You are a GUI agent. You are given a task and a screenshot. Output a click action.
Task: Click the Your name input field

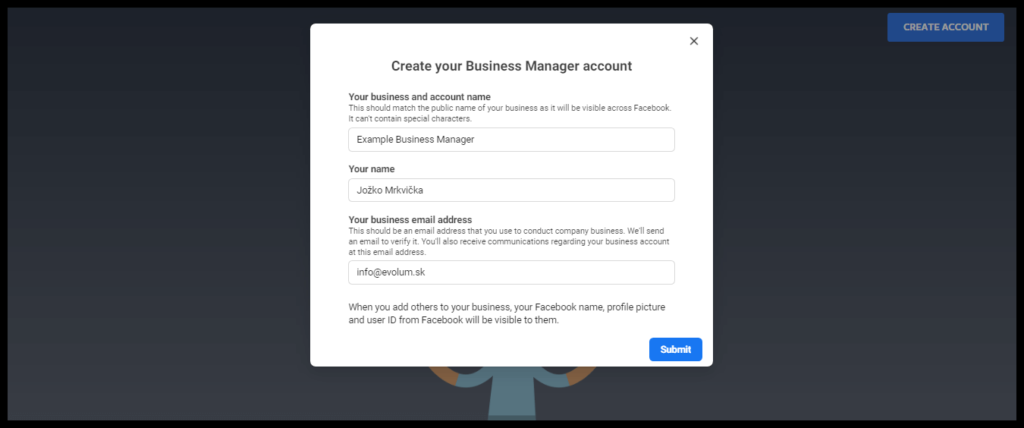(x=511, y=190)
